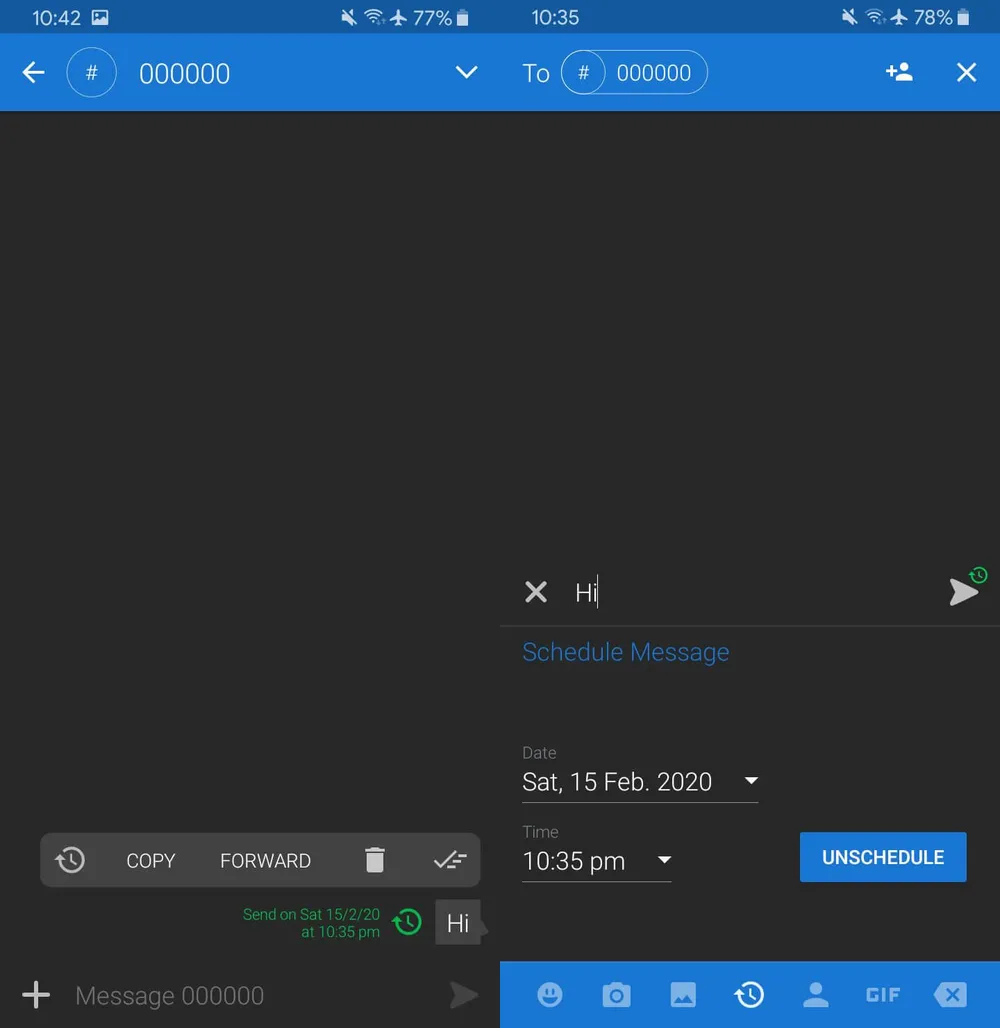
Task: Open GIF picker in bottom bar
Action: (883, 995)
